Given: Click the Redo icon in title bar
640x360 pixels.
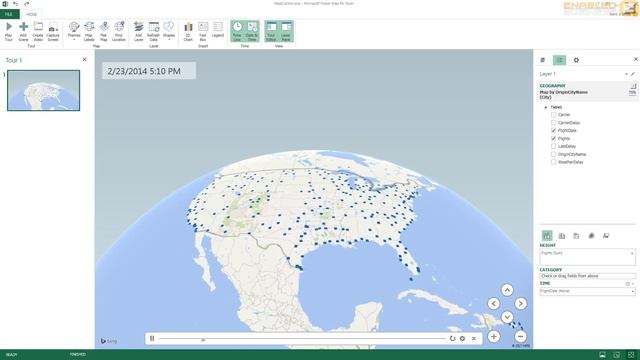Looking at the screenshot, I should click(x=27, y=4).
